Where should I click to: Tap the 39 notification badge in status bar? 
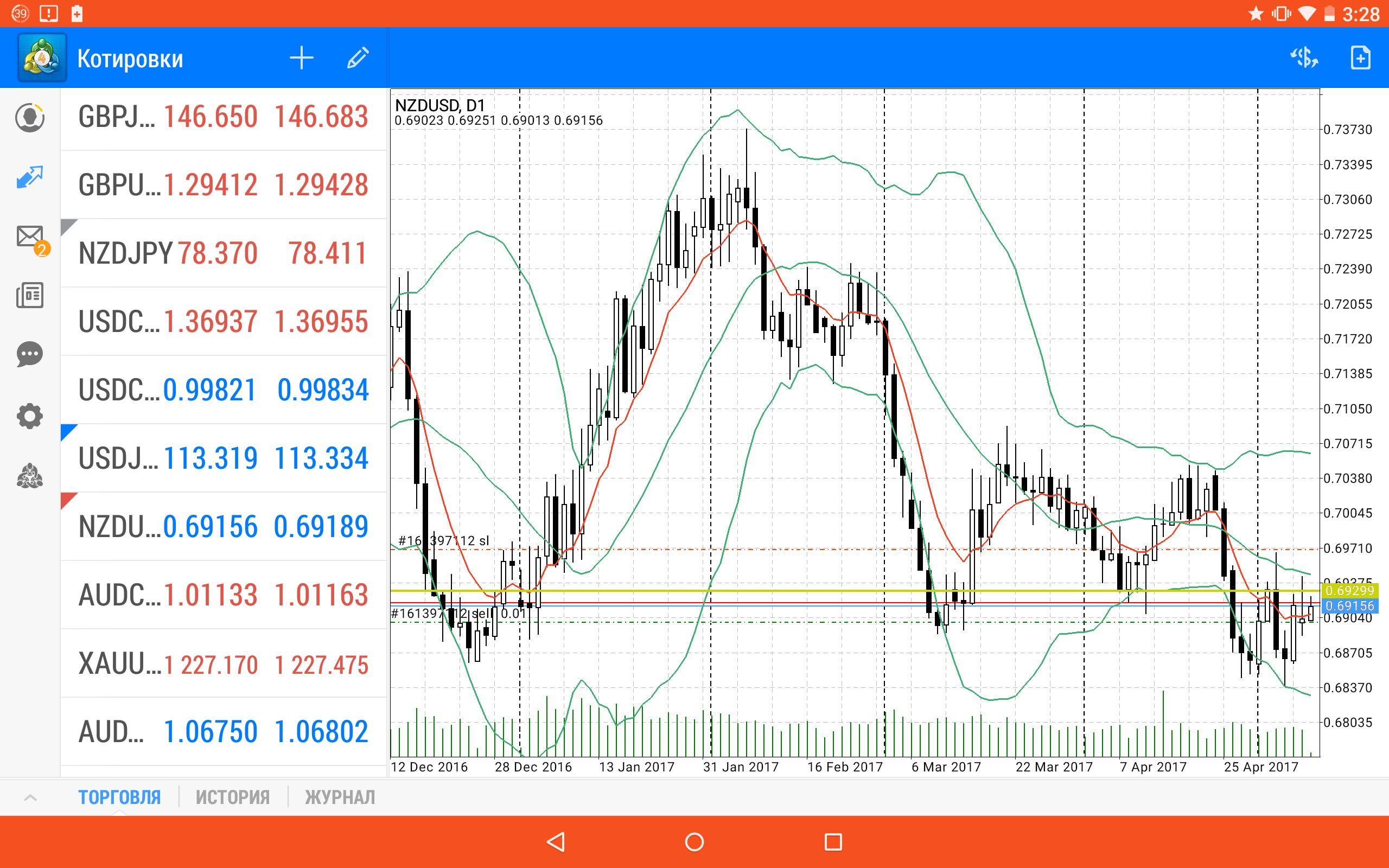coord(20,13)
